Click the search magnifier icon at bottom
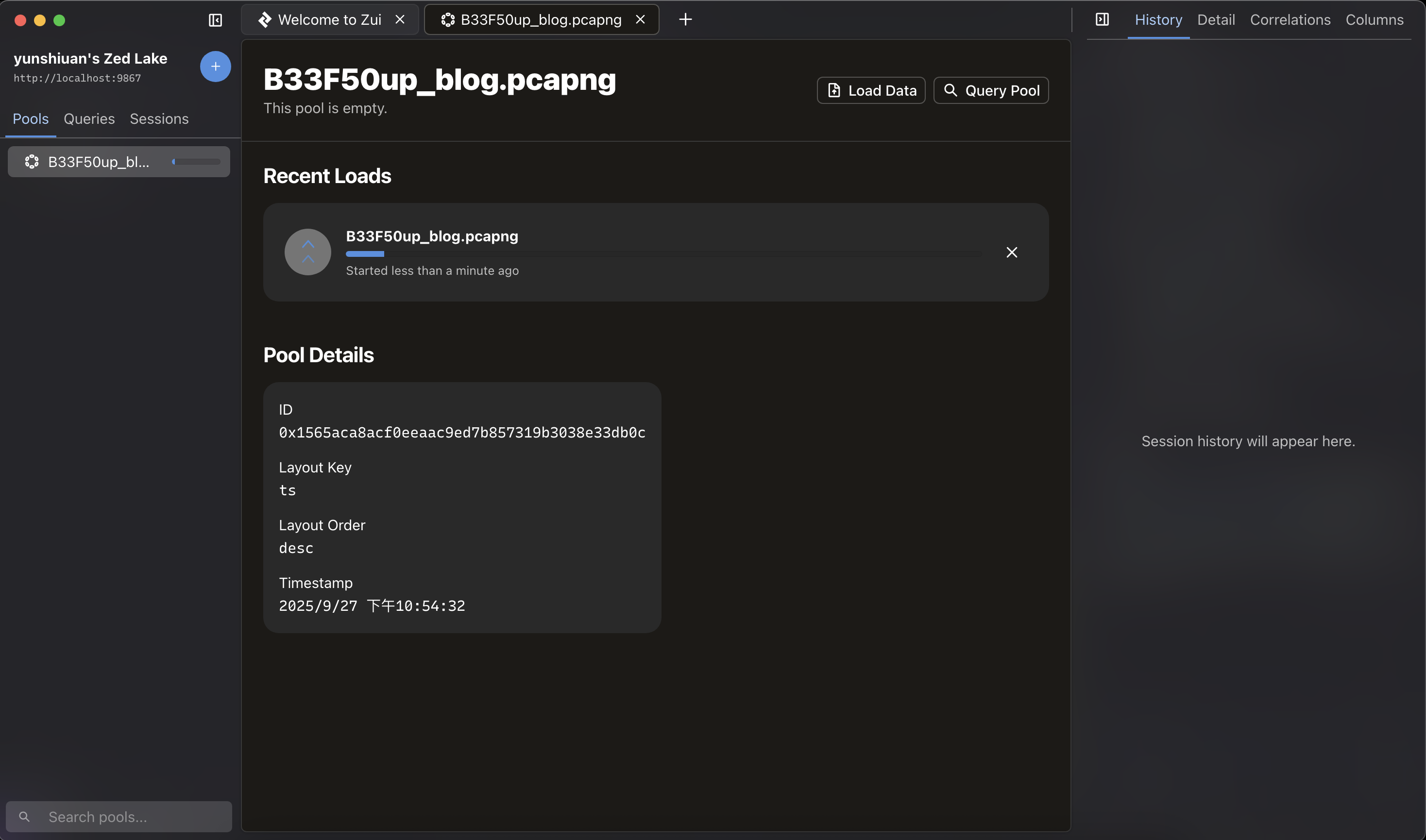This screenshot has width=1426, height=840. pyautogui.click(x=24, y=817)
